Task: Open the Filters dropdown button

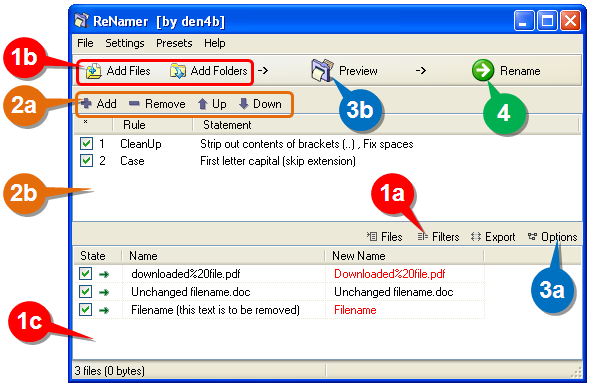Action: click(x=439, y=237)
